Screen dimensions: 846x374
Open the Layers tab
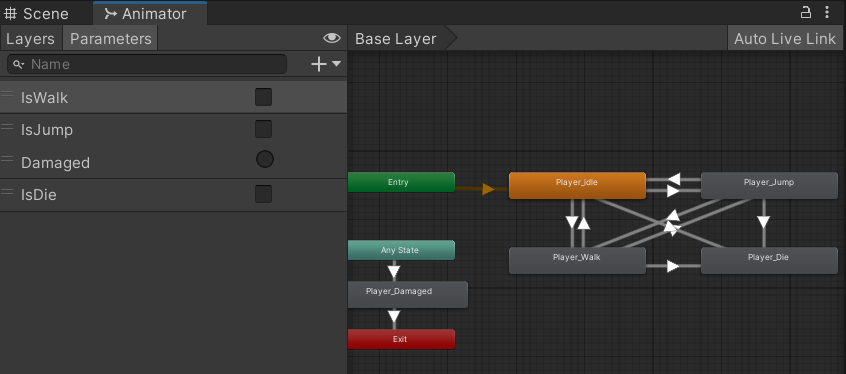pyautogui.click(x=31, y=39)
